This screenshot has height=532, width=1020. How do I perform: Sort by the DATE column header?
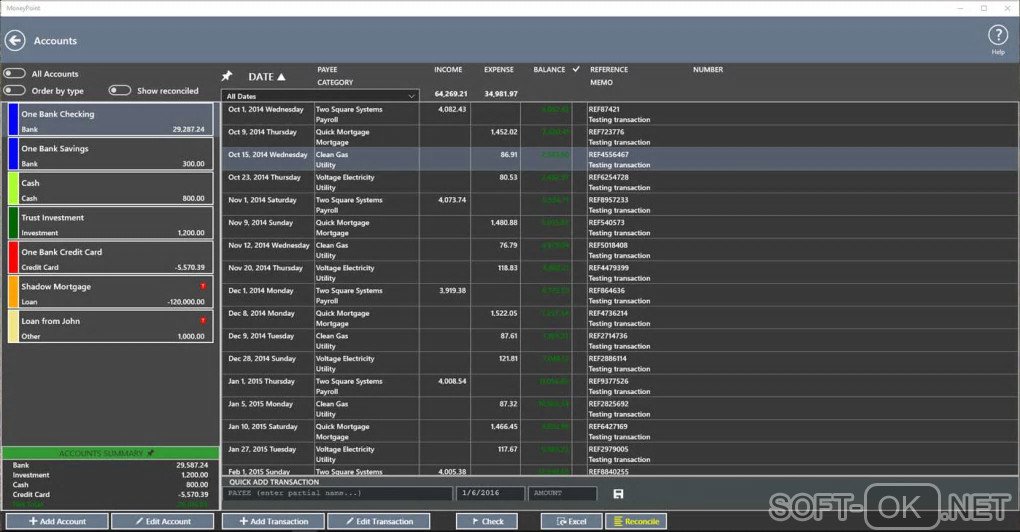(267, 77)
